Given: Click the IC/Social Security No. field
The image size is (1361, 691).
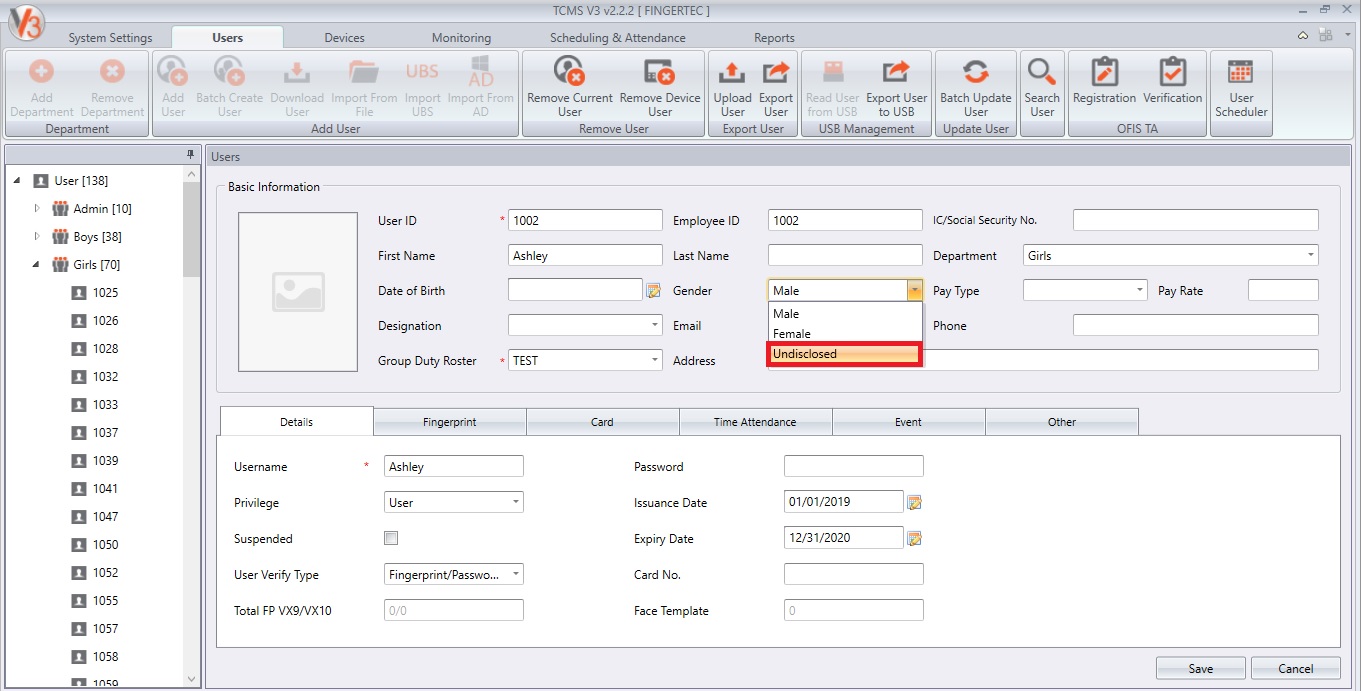Looking at the screenshot, I should coord(1196,220).
